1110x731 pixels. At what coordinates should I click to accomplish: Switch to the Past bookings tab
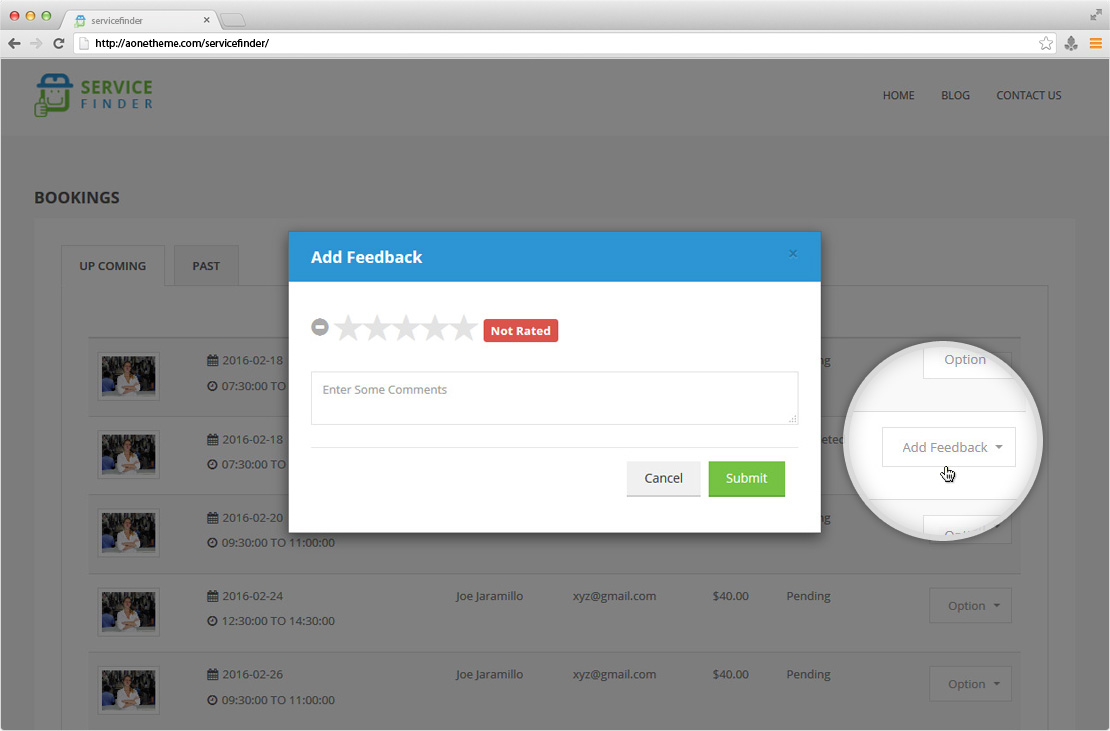[x=206, y=266]
